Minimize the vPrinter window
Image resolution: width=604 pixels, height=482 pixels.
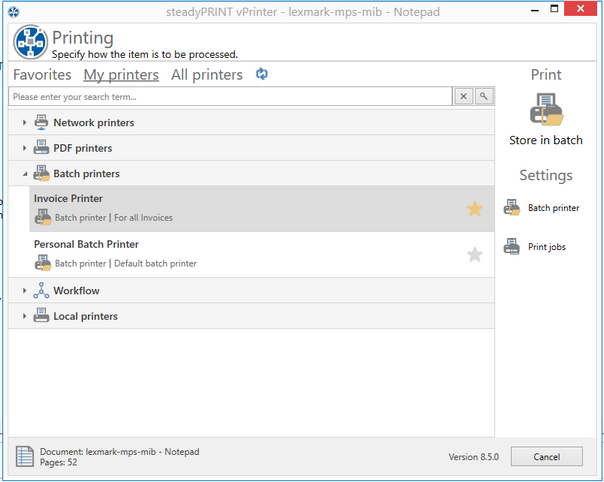pos(535,10)
